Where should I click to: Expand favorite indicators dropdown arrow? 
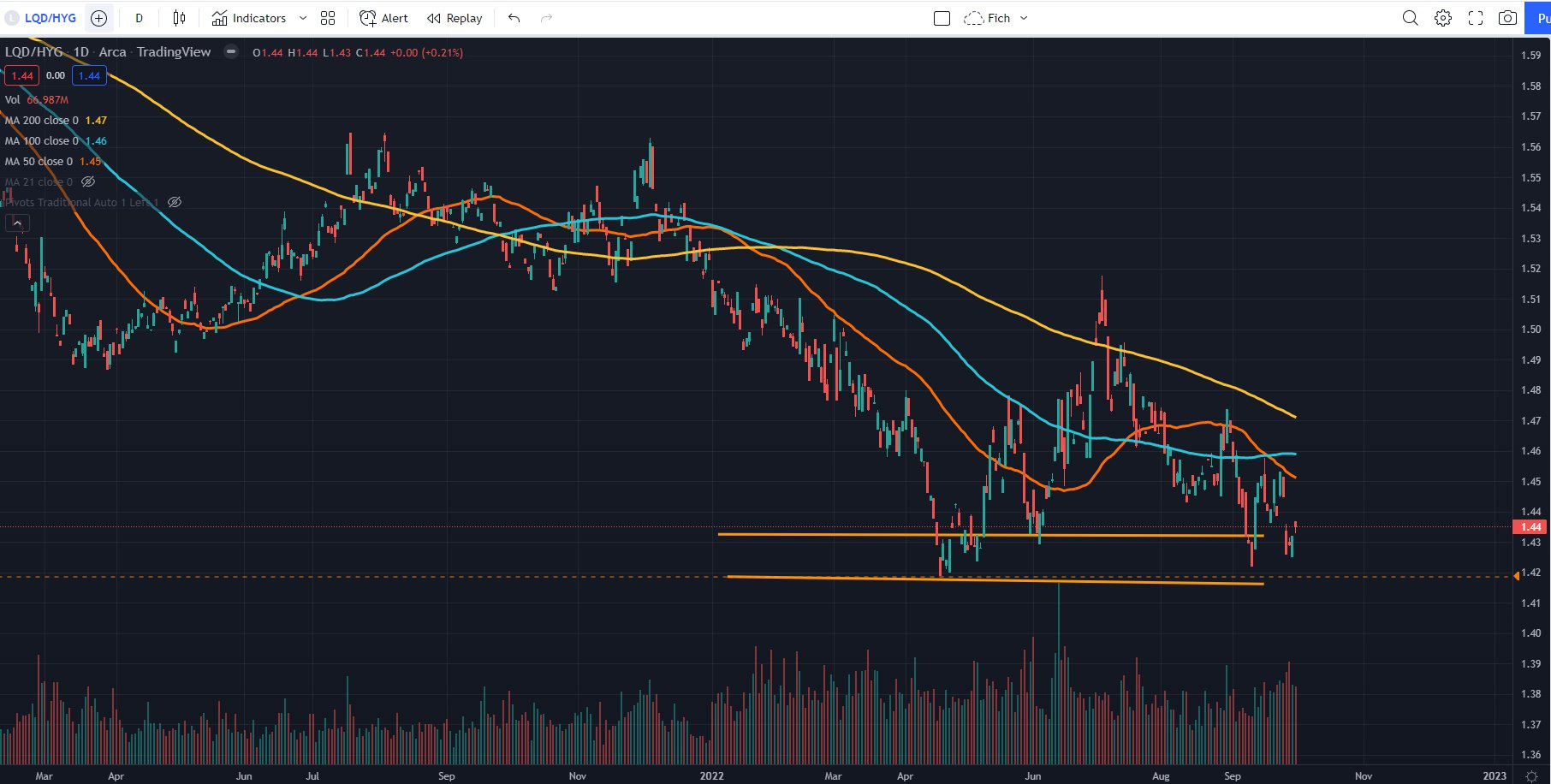(x=303, y=18)
